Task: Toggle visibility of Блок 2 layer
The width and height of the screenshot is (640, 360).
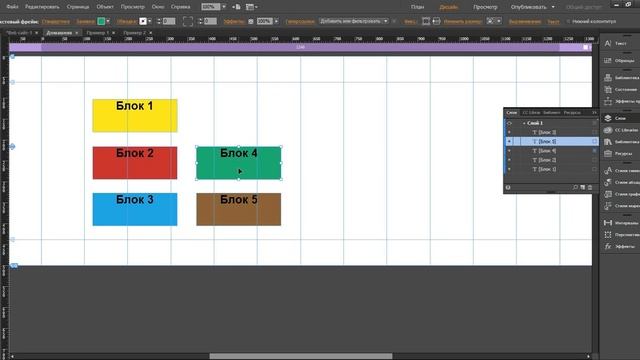Action: tap(509, 160)
